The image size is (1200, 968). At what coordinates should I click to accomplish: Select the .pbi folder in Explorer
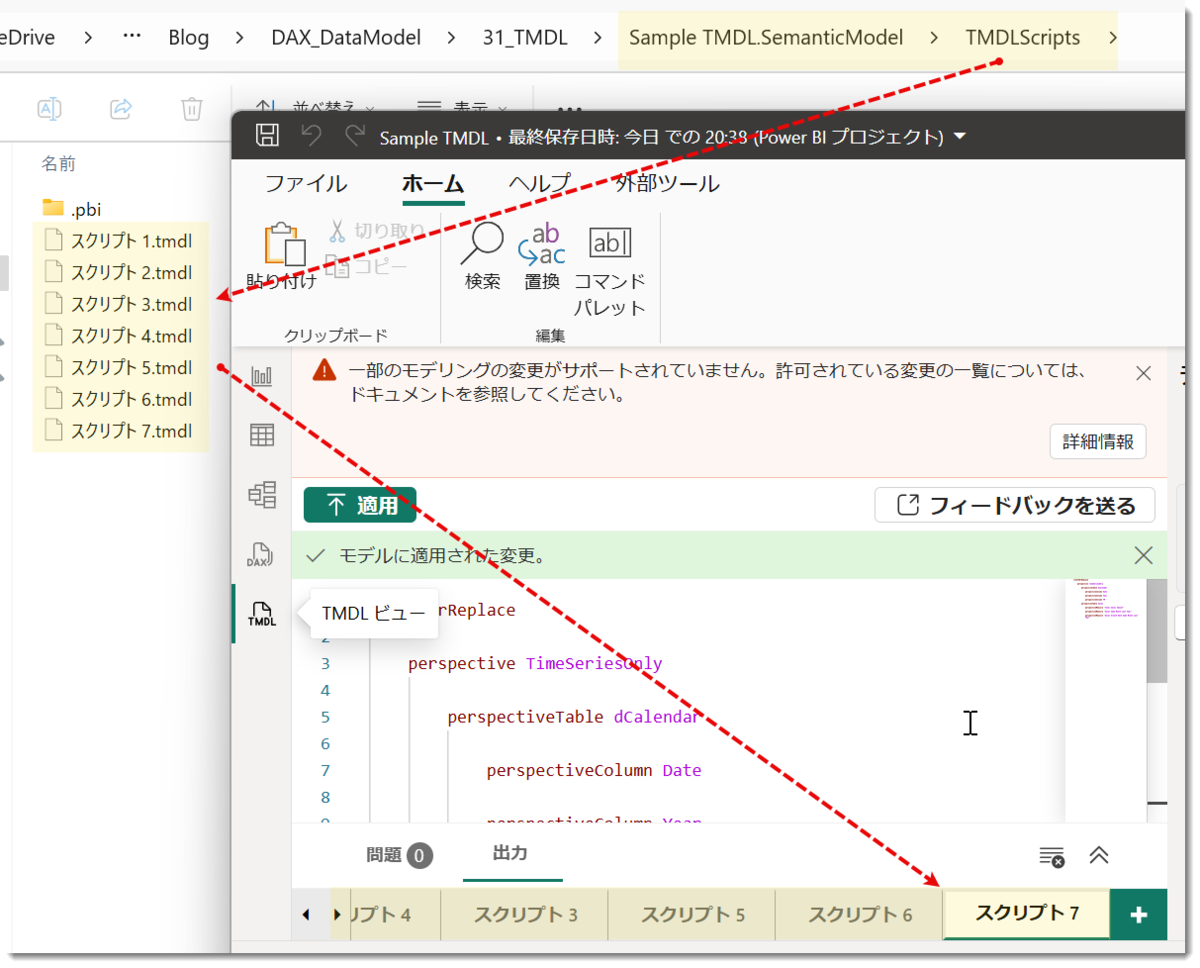(72, 209)
